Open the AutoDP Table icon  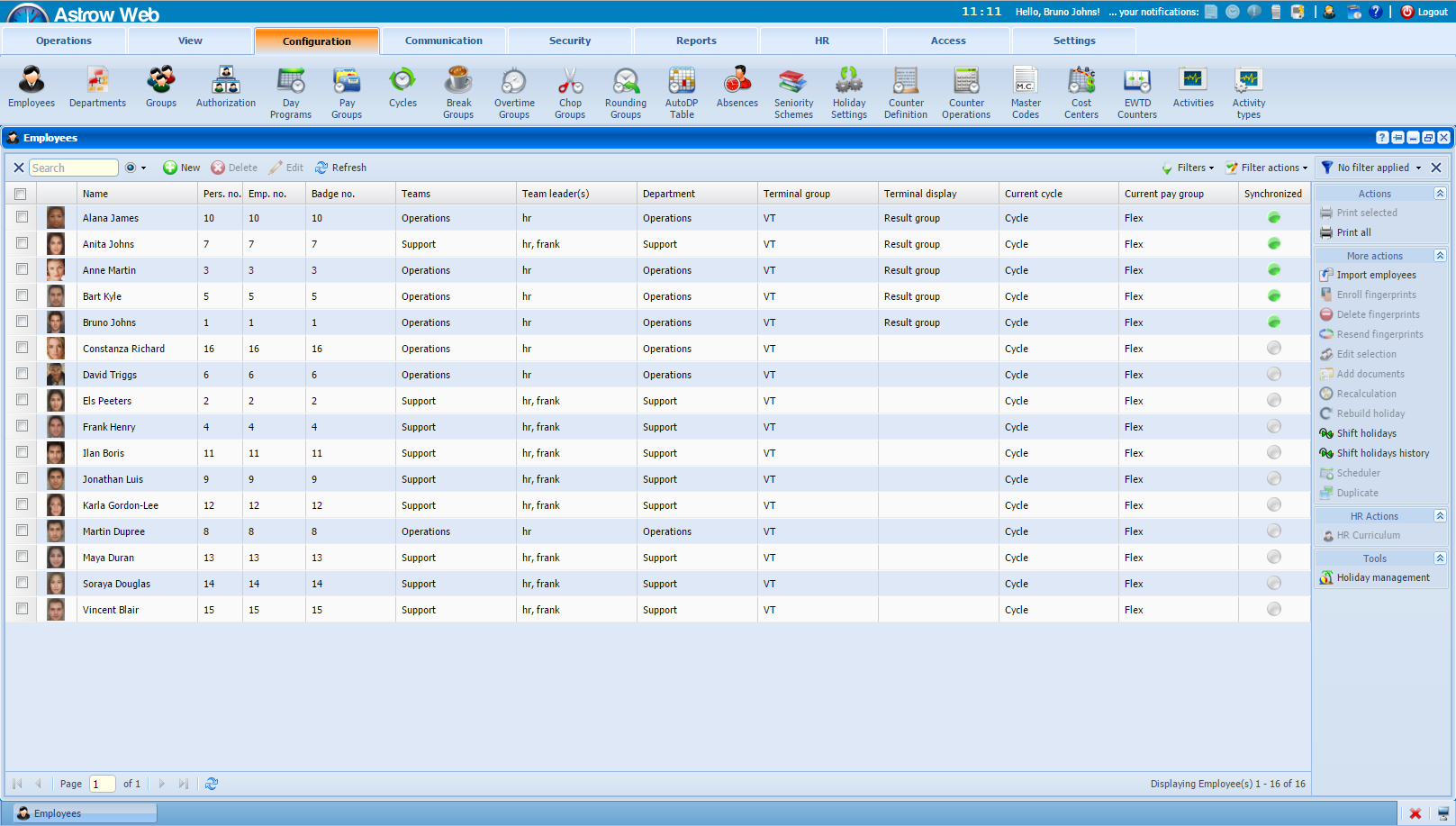click(682, 82)
